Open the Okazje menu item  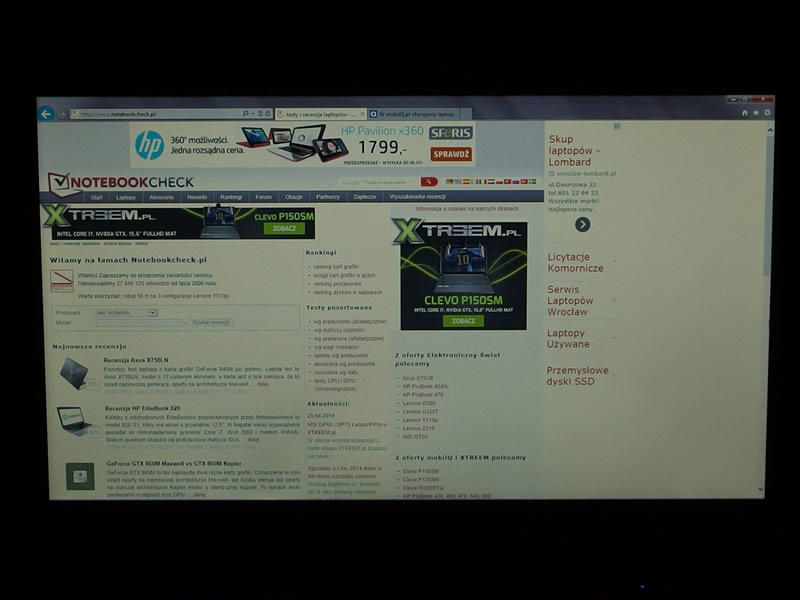click(x=294, y=197)
